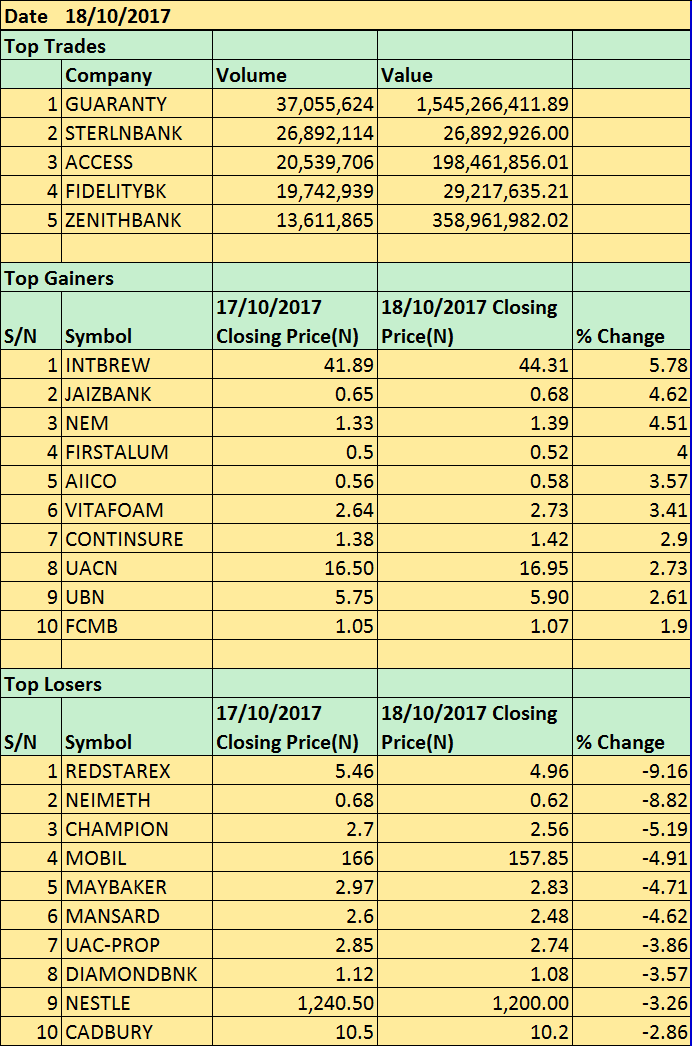
Task: Click the Date 18/10/2017 header cell
Action: 88,16
